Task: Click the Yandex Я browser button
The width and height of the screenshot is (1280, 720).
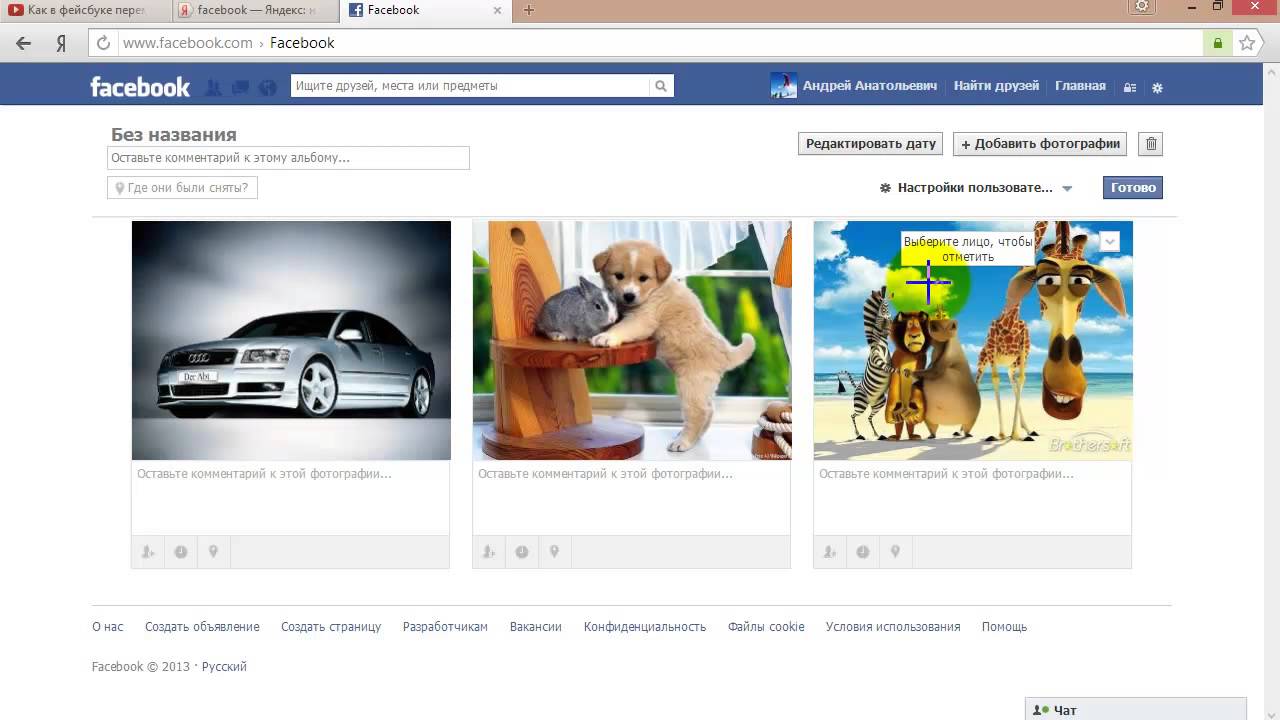Action: click(x=61, y=43)
